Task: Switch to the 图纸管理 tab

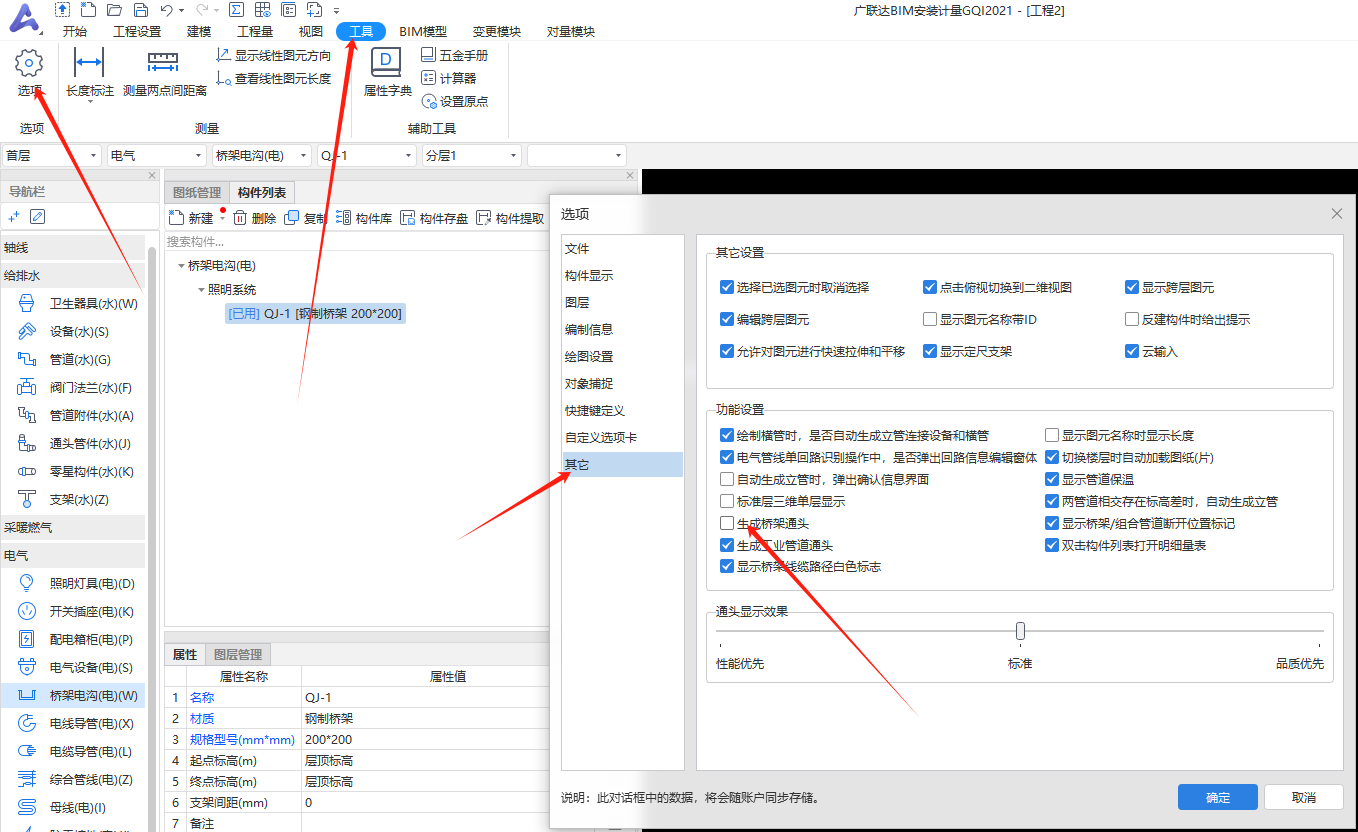Action: pyautogui.click(x=197, y=193)
